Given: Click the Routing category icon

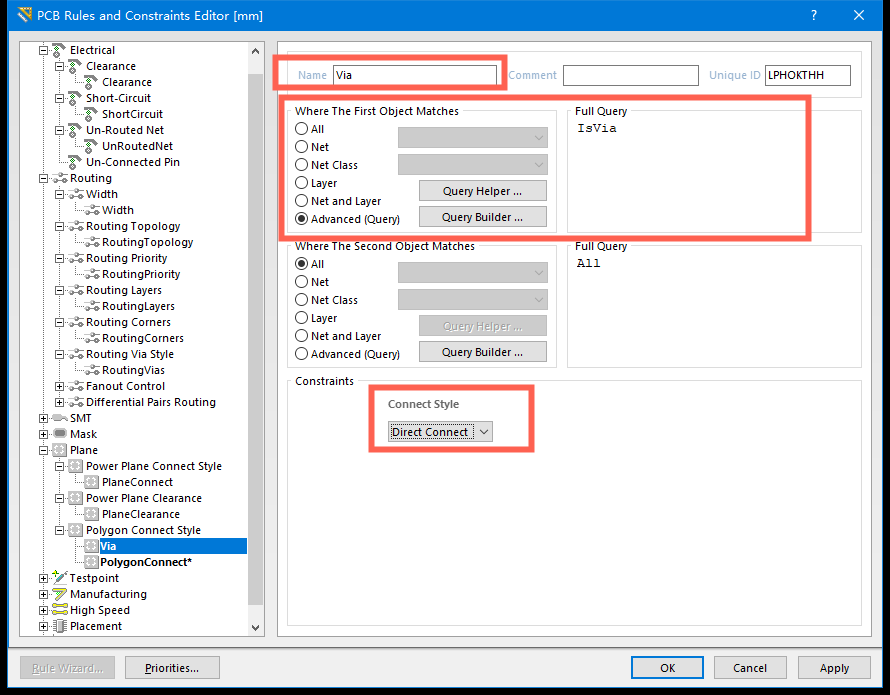Looking at the screenshot, I should click(59, 178).
